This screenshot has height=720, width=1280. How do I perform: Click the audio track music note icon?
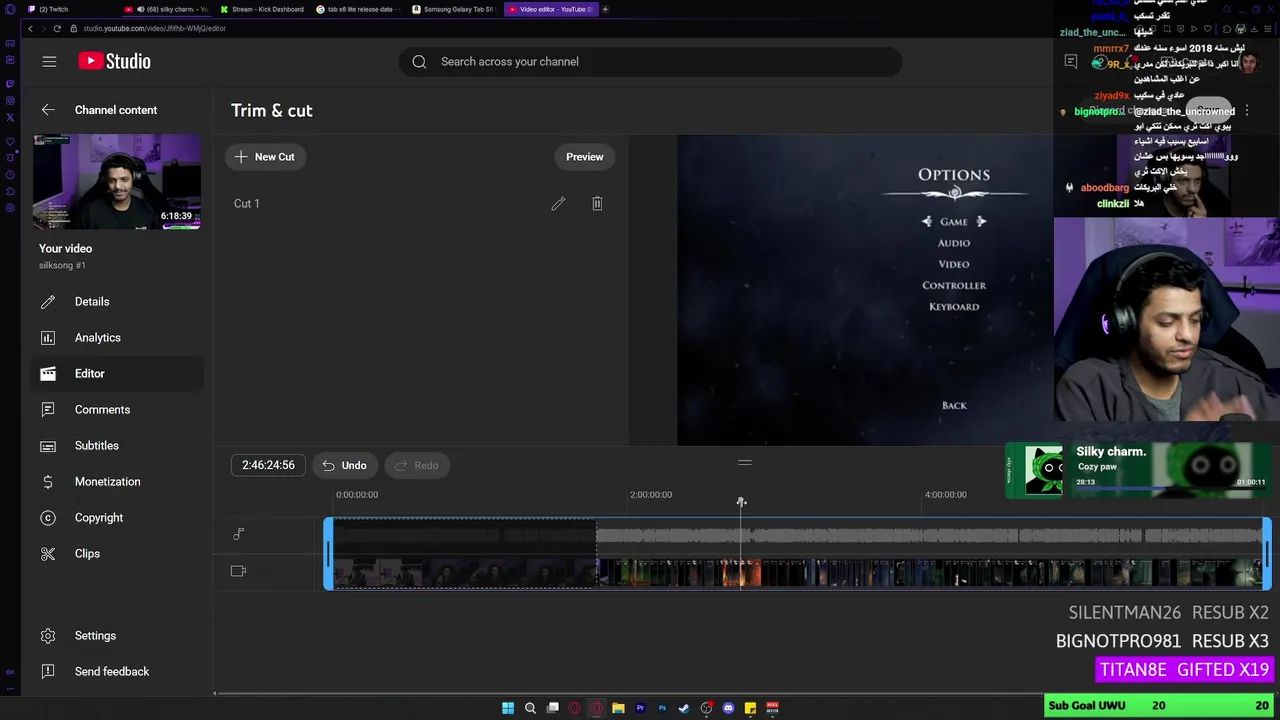point(238,534)
